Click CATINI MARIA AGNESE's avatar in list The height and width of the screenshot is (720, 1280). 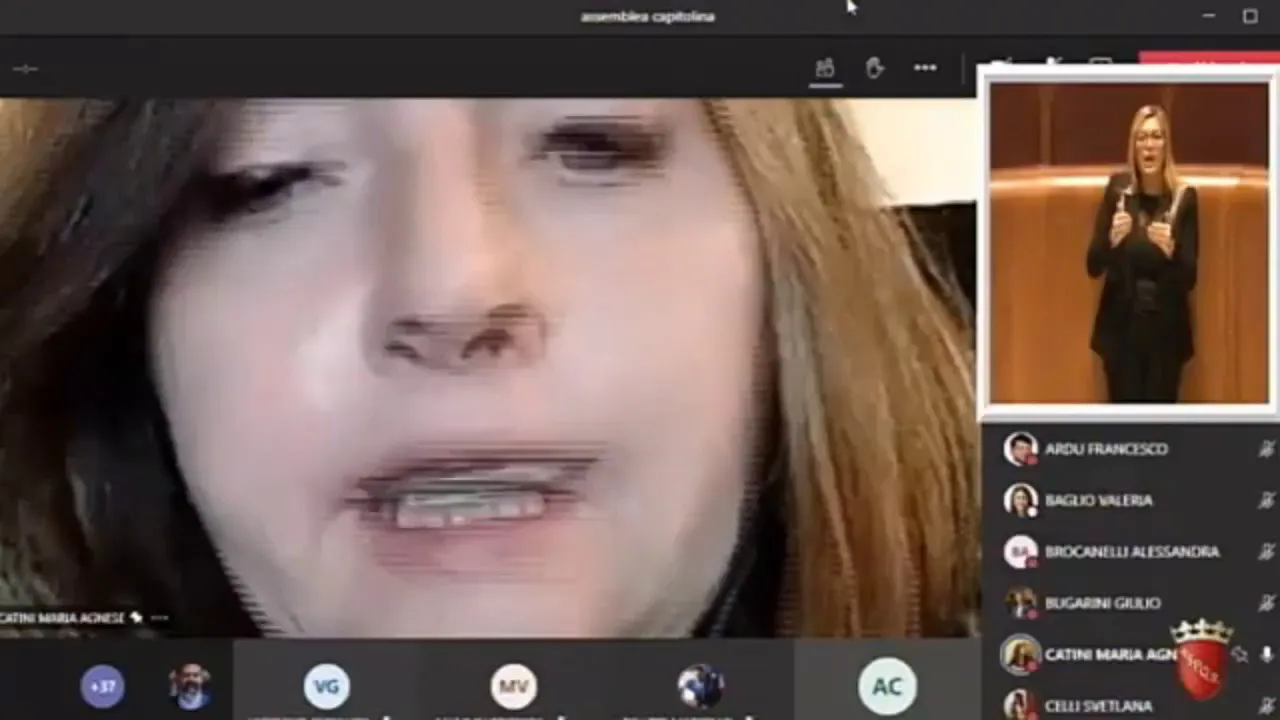1021,655
